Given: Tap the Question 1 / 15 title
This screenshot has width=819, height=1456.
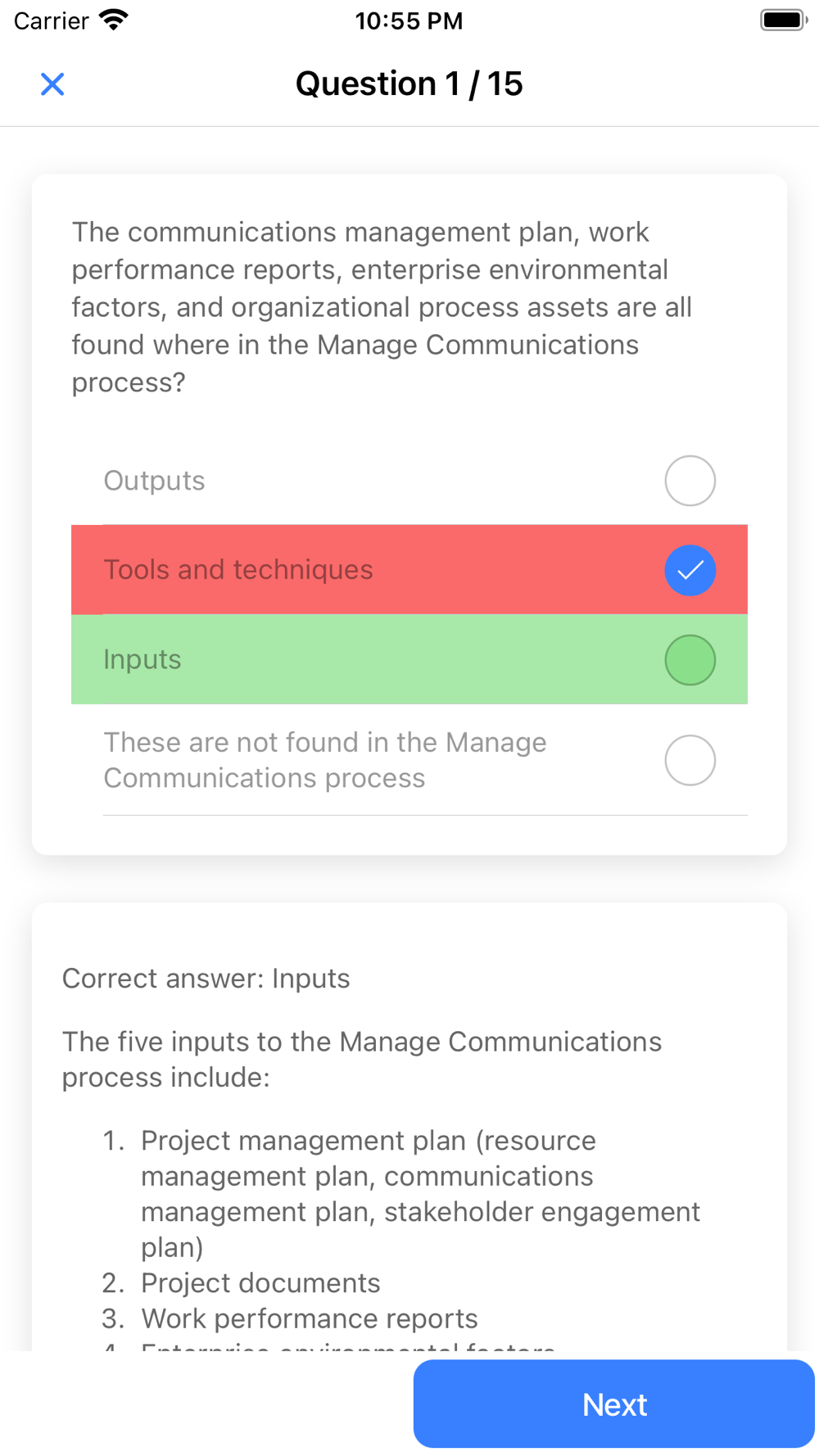Looking at the screenshot, I should [409, 84].
